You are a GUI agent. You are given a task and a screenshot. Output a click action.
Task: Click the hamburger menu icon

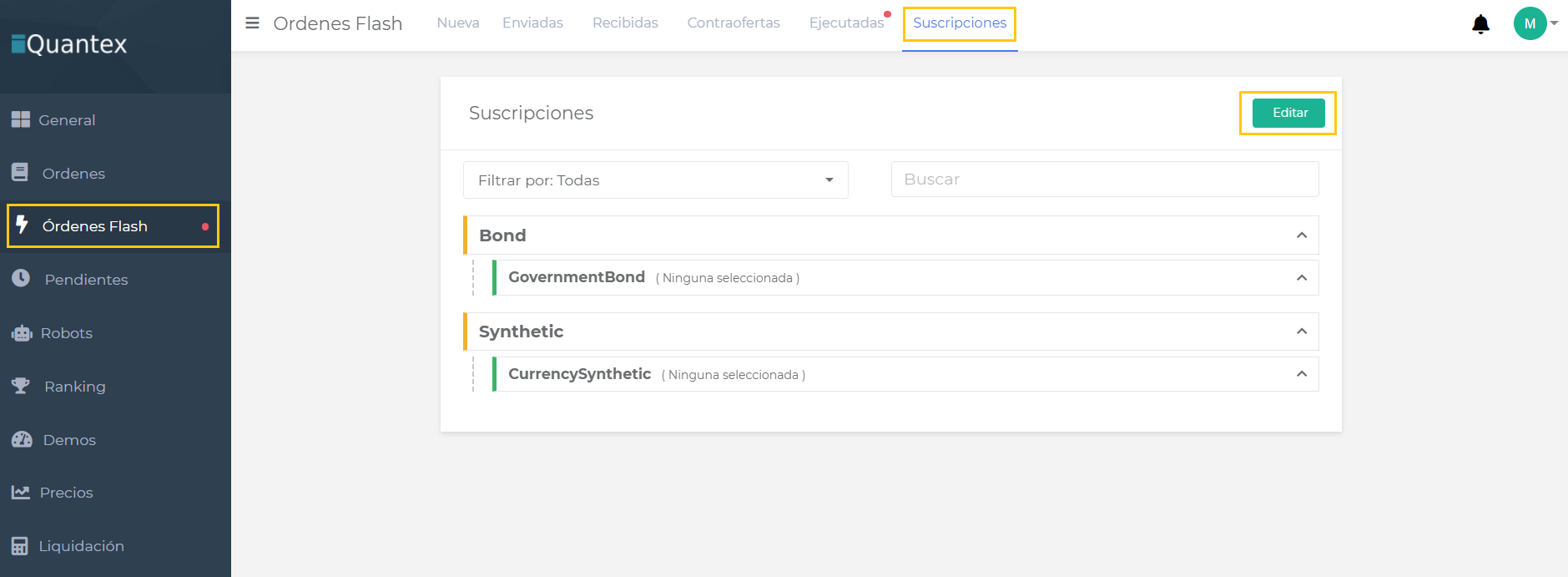pyautogui.click(x=252, y=23)
